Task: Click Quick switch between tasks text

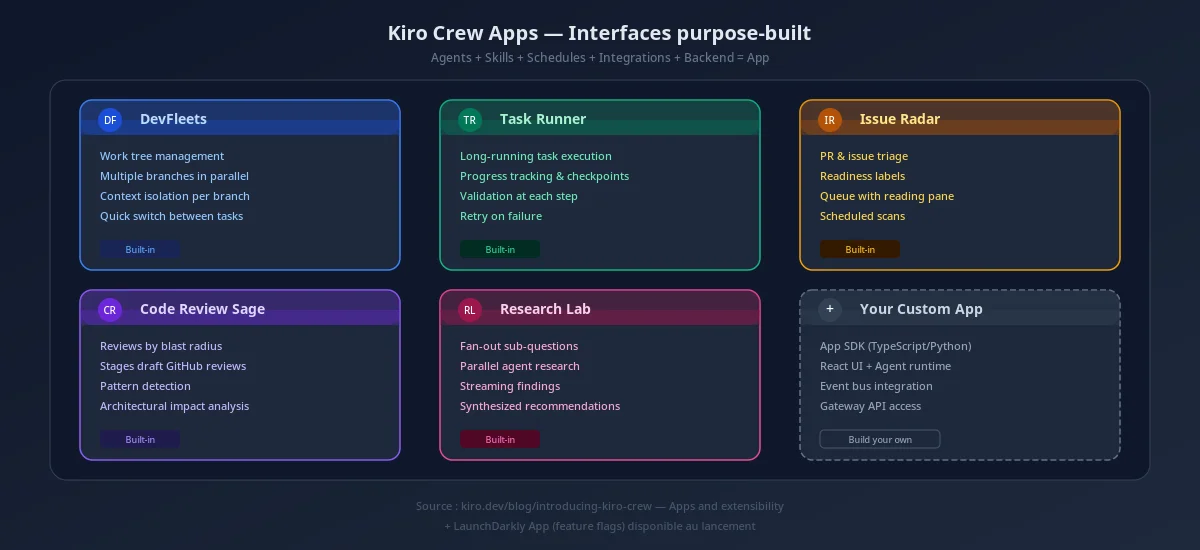Action: 171,216
